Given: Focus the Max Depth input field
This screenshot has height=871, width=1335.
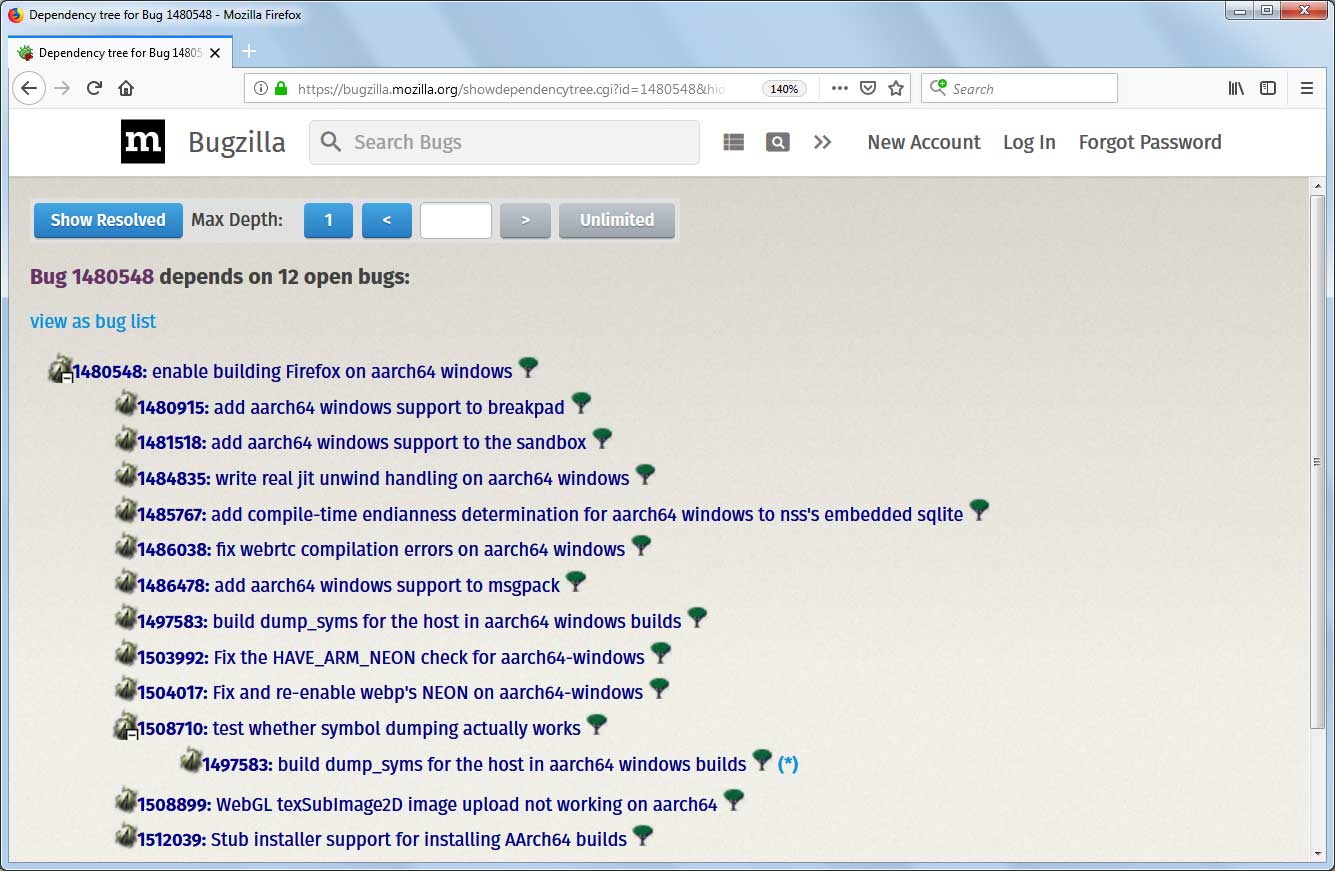Looking at the screenshot, I should [456, 220].
